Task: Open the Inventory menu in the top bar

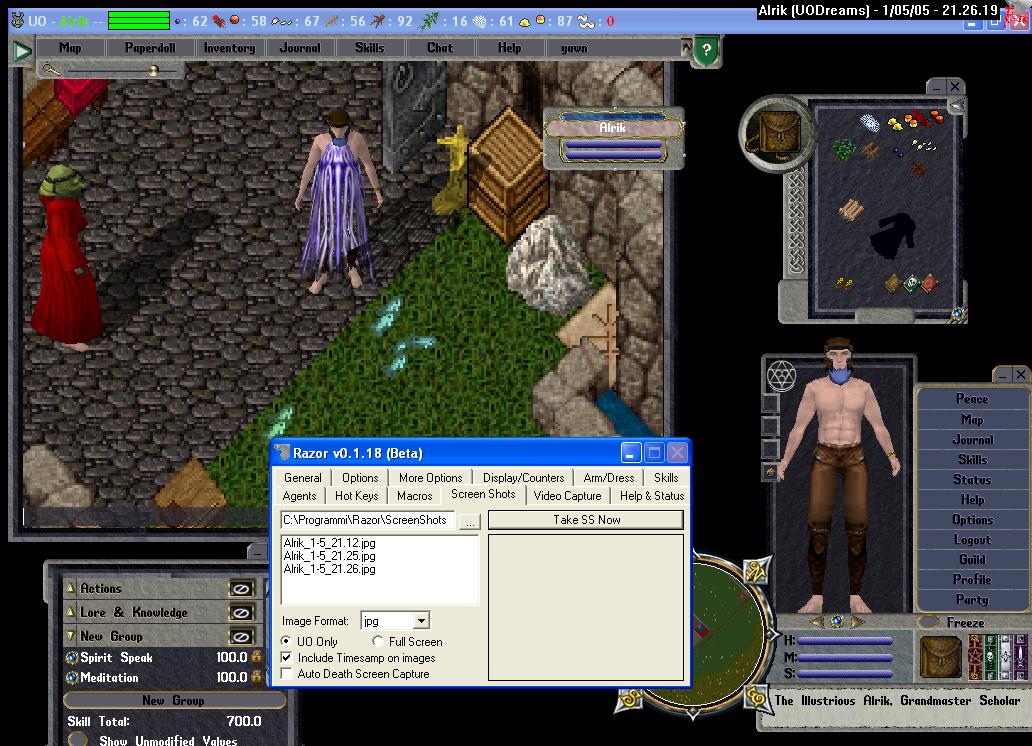Action: (229, 47)
